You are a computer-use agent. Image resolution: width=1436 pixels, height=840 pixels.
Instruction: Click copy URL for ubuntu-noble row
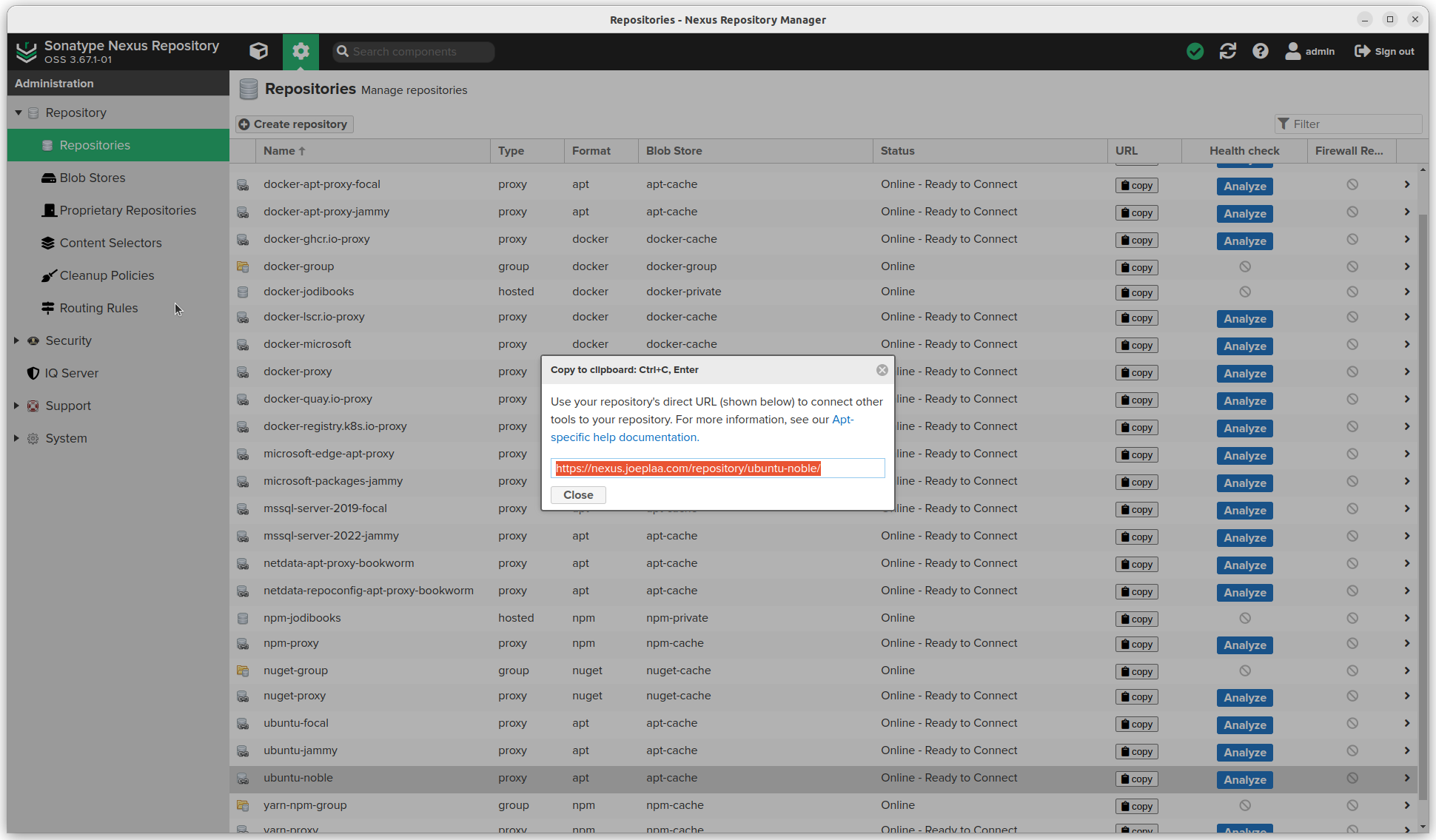tap(1137, 779)
